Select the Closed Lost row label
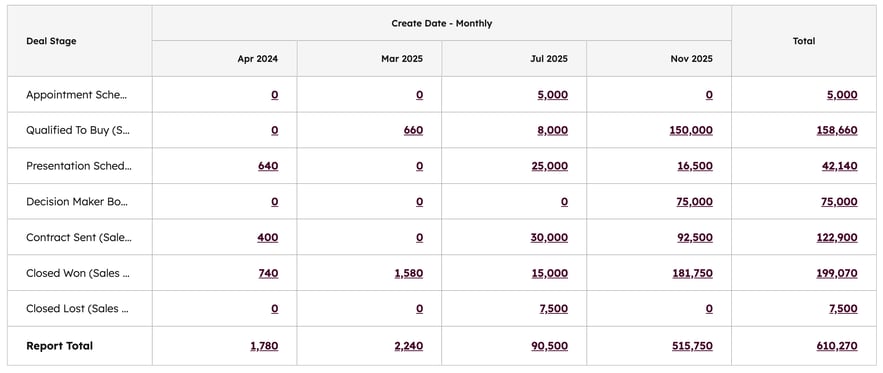 (x=77, y=309)
